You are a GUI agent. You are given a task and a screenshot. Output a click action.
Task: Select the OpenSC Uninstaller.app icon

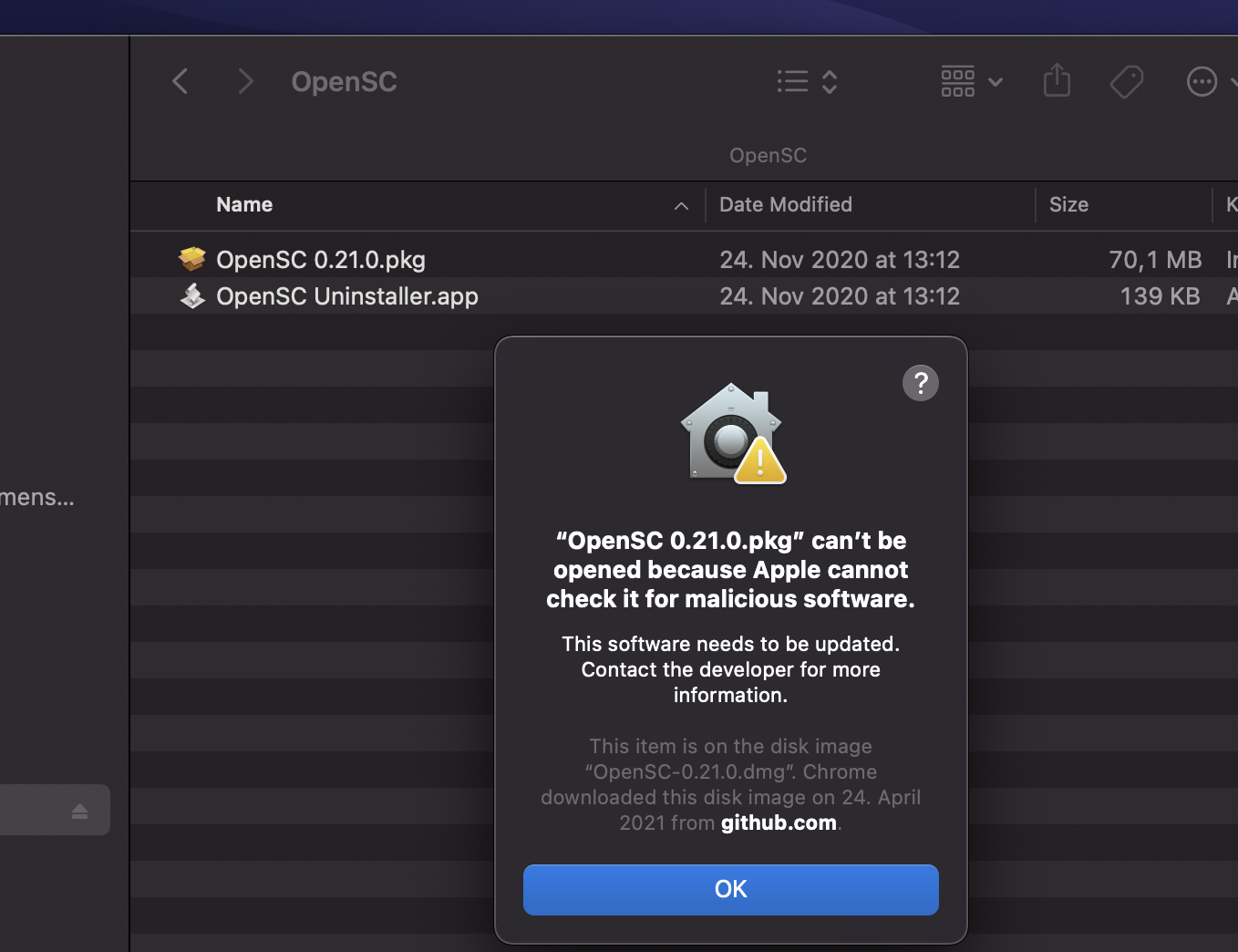click(x=191, y=295)
